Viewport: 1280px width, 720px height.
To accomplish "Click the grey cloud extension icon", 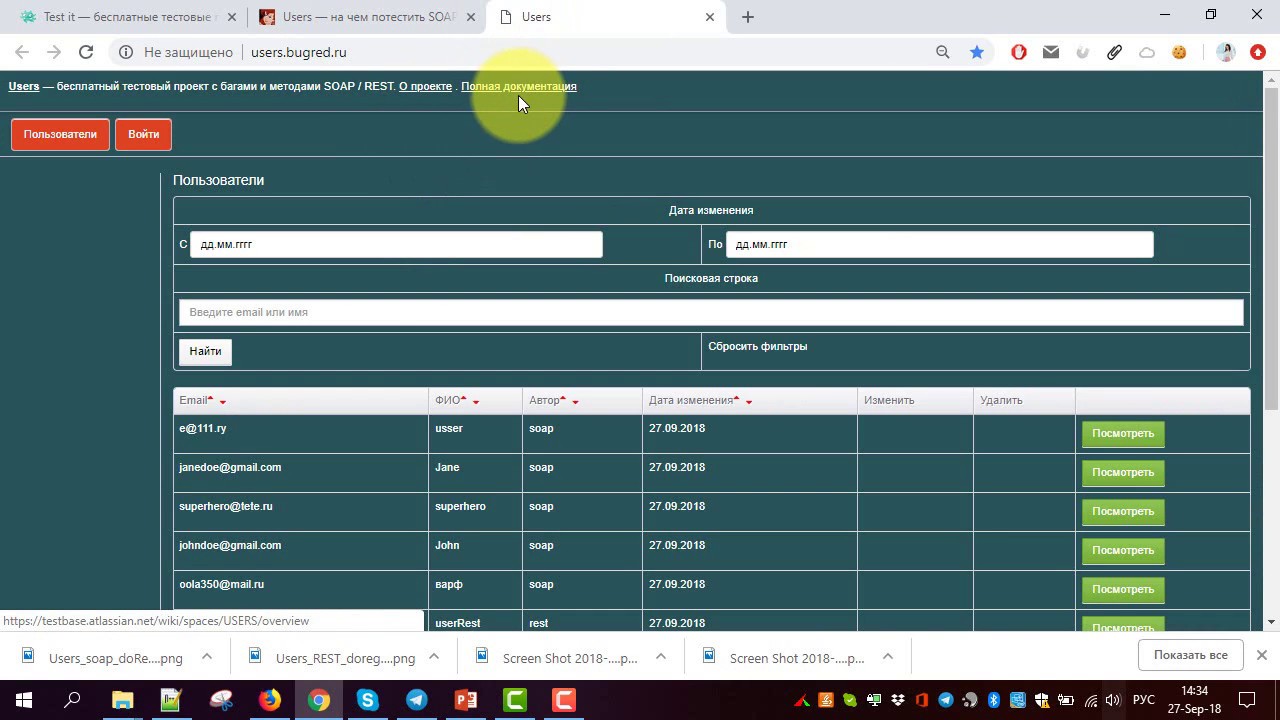I will 1147,52.
